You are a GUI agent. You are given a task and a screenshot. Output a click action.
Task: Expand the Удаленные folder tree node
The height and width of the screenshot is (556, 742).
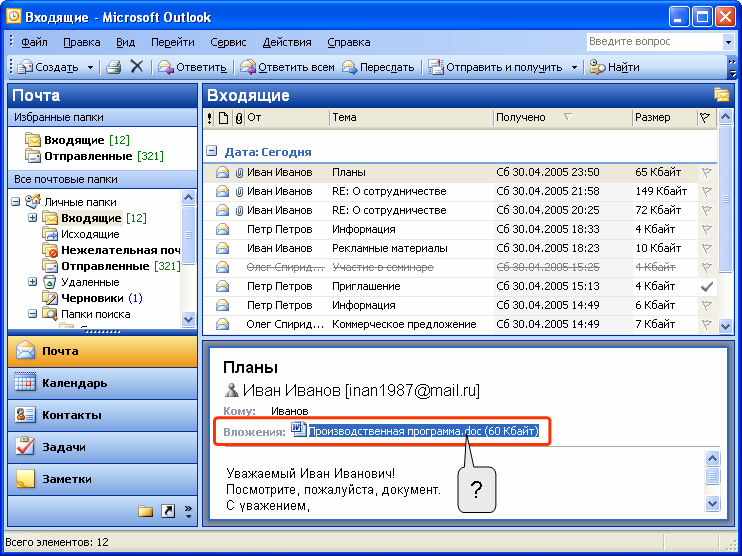click(x=33, y=283)
